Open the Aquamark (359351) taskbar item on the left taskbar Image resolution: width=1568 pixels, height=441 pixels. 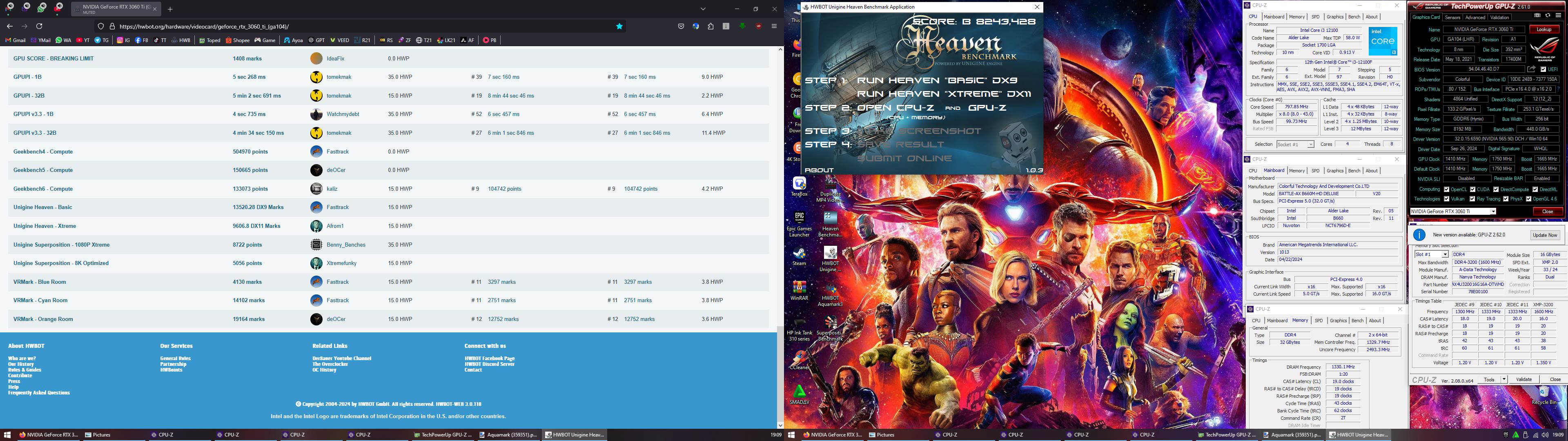(x=508, y=435)
